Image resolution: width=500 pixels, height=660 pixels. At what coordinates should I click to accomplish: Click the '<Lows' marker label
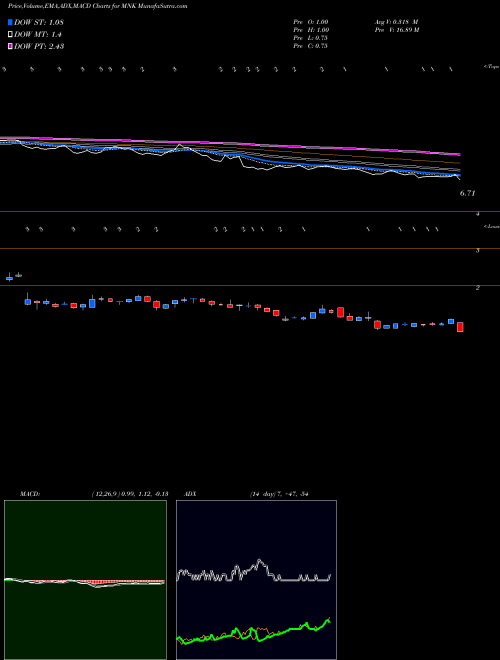[491, 226]
